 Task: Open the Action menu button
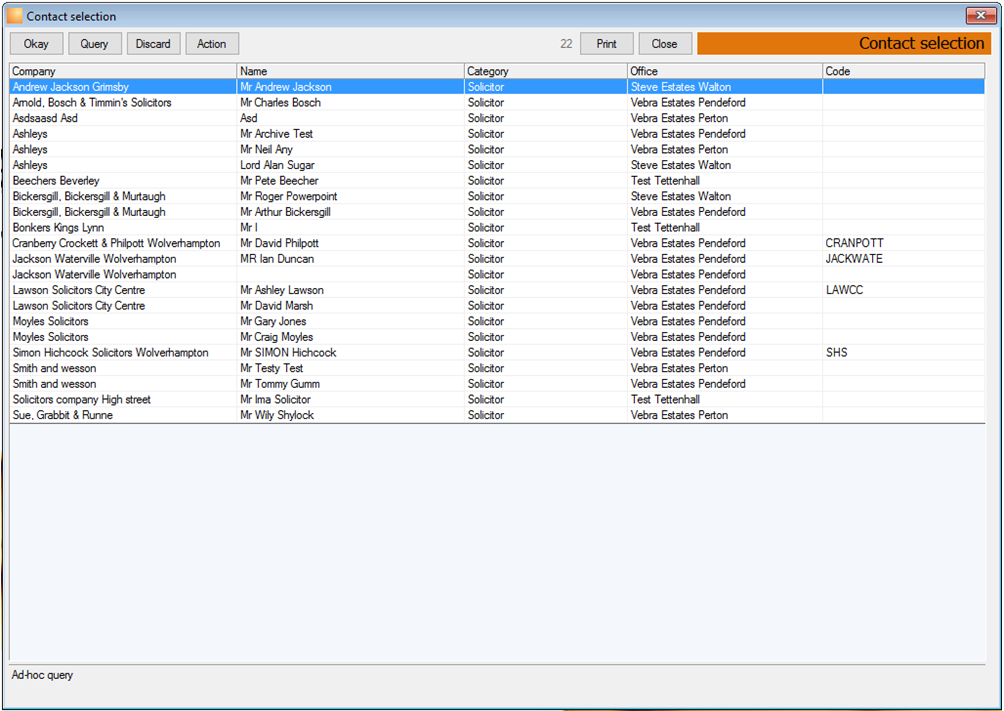click(212, 44)
